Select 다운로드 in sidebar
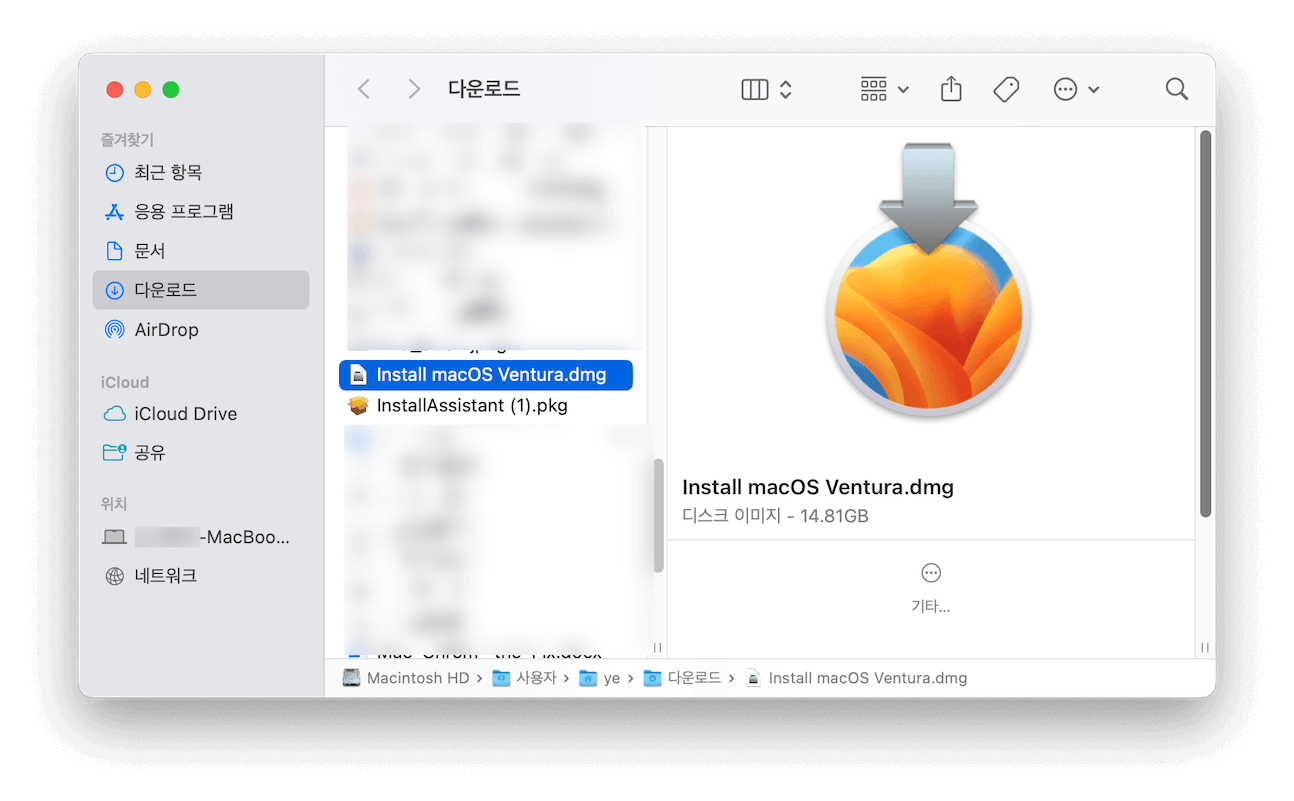 coord(201,290)
